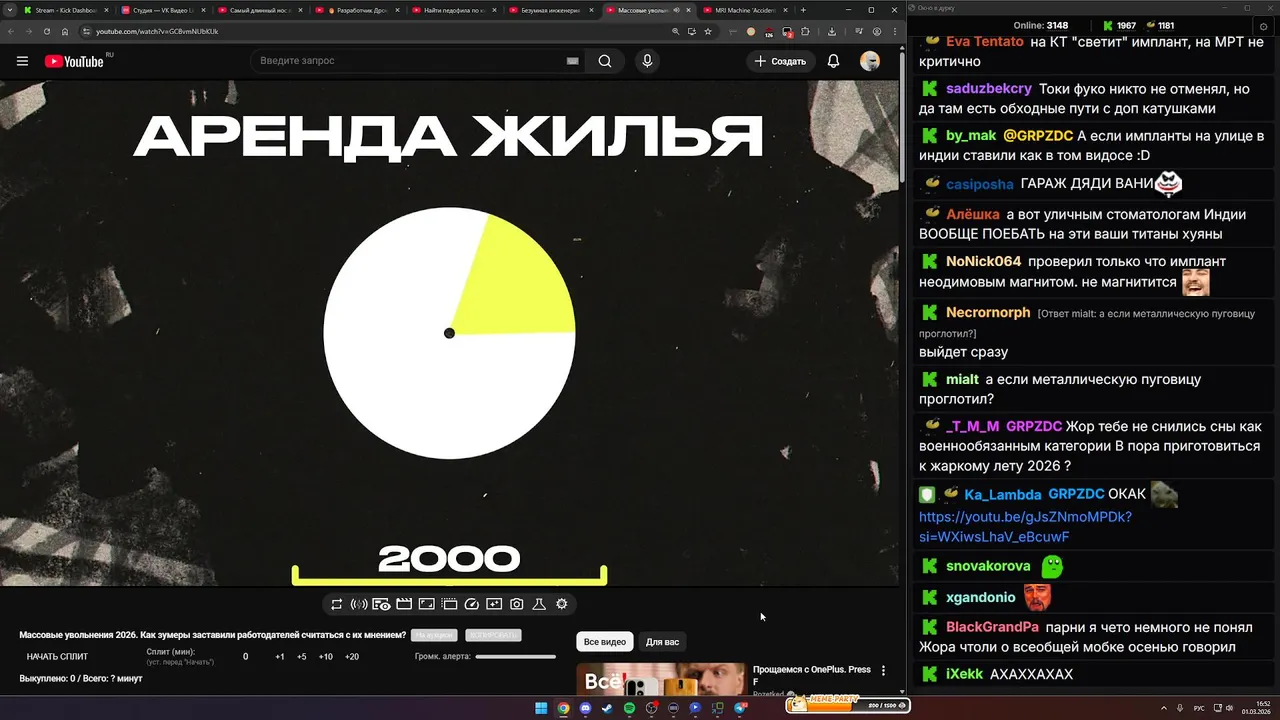Open the gear settings in player toolbar

point(562,604)
